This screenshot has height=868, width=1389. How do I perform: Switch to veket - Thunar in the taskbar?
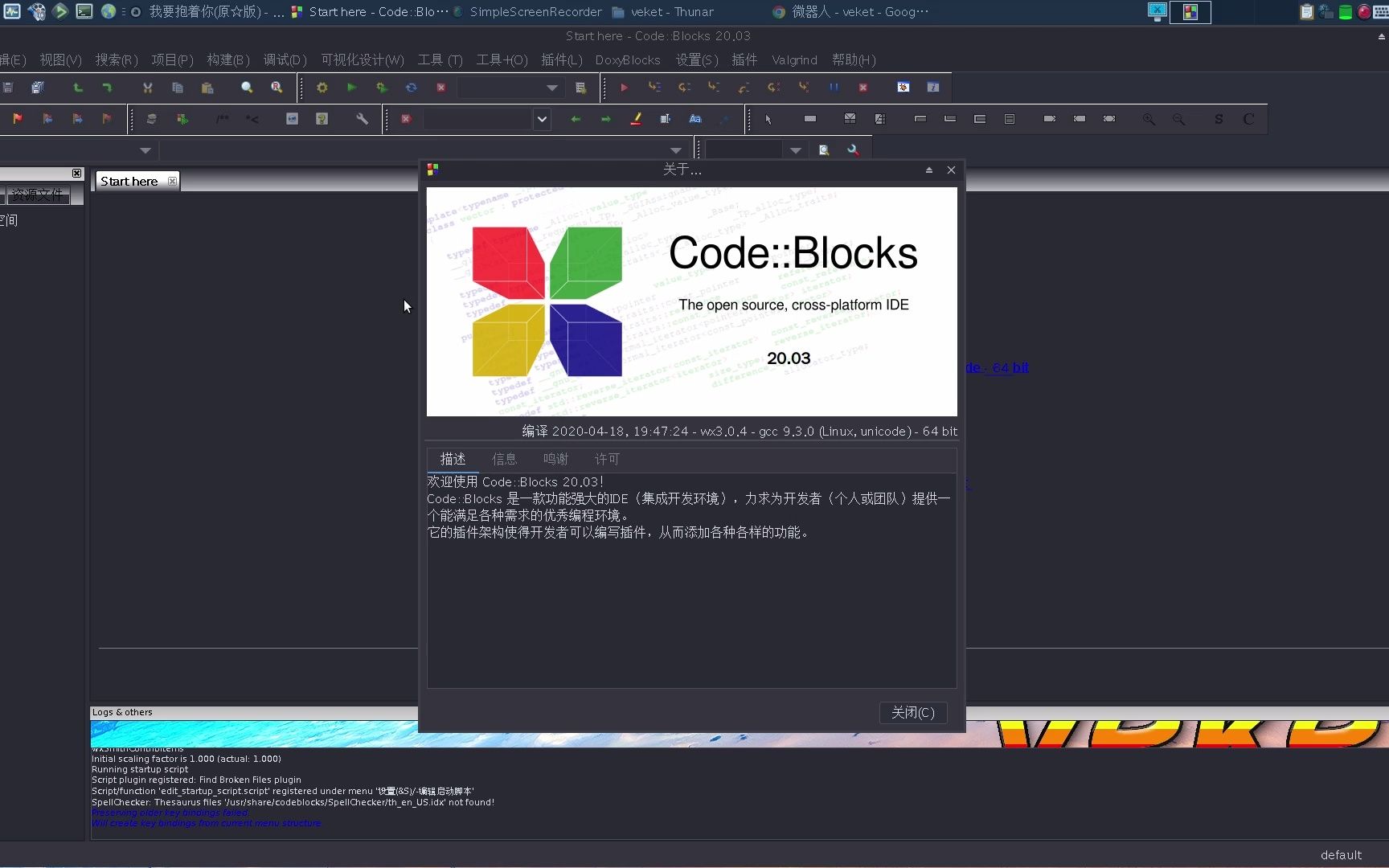point(663,12)
